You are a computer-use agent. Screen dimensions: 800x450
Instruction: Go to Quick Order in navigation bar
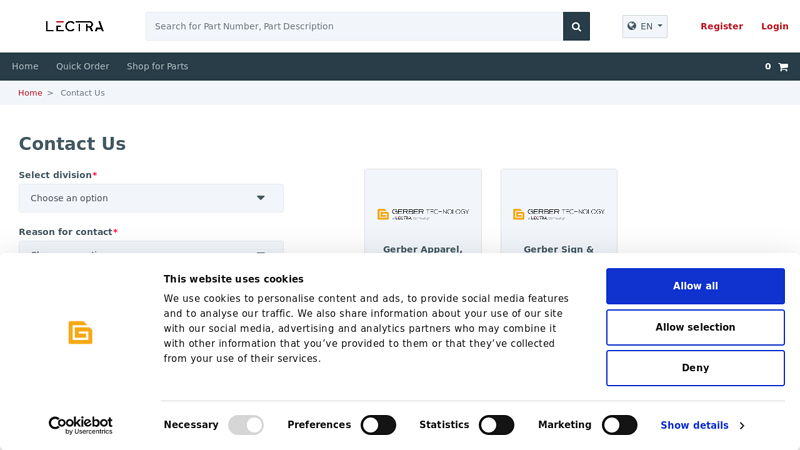click(82, 67)
